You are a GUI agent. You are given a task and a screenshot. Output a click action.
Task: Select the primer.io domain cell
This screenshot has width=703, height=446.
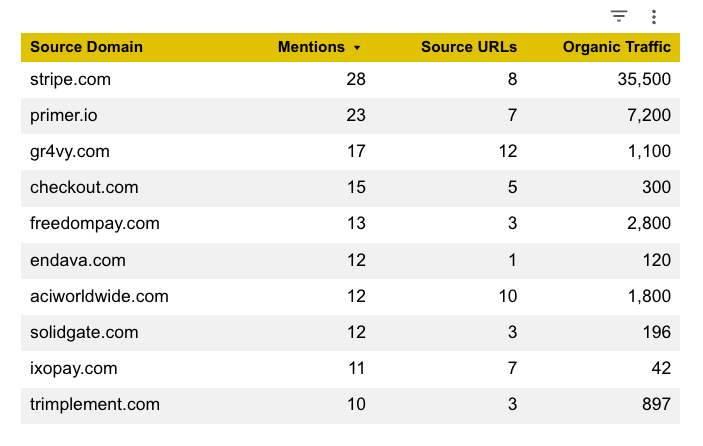[x=63, y=115]
